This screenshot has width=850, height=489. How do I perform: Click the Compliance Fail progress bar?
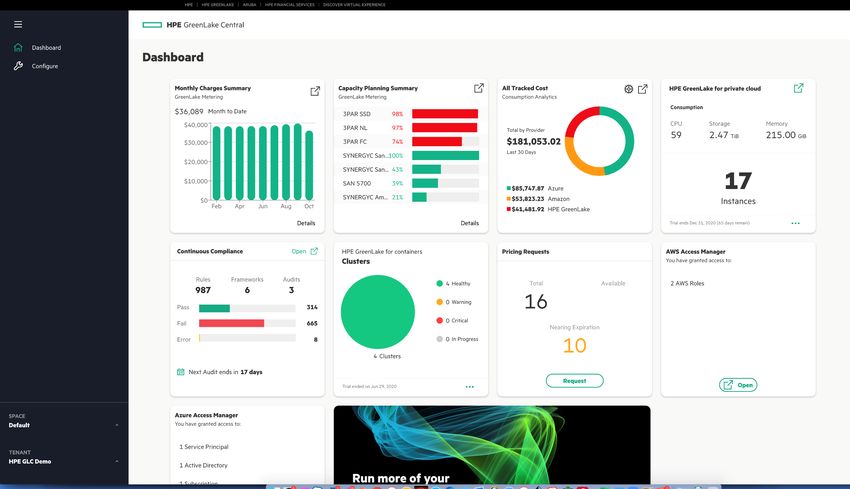pyautogui.click(x=247, y=323)
